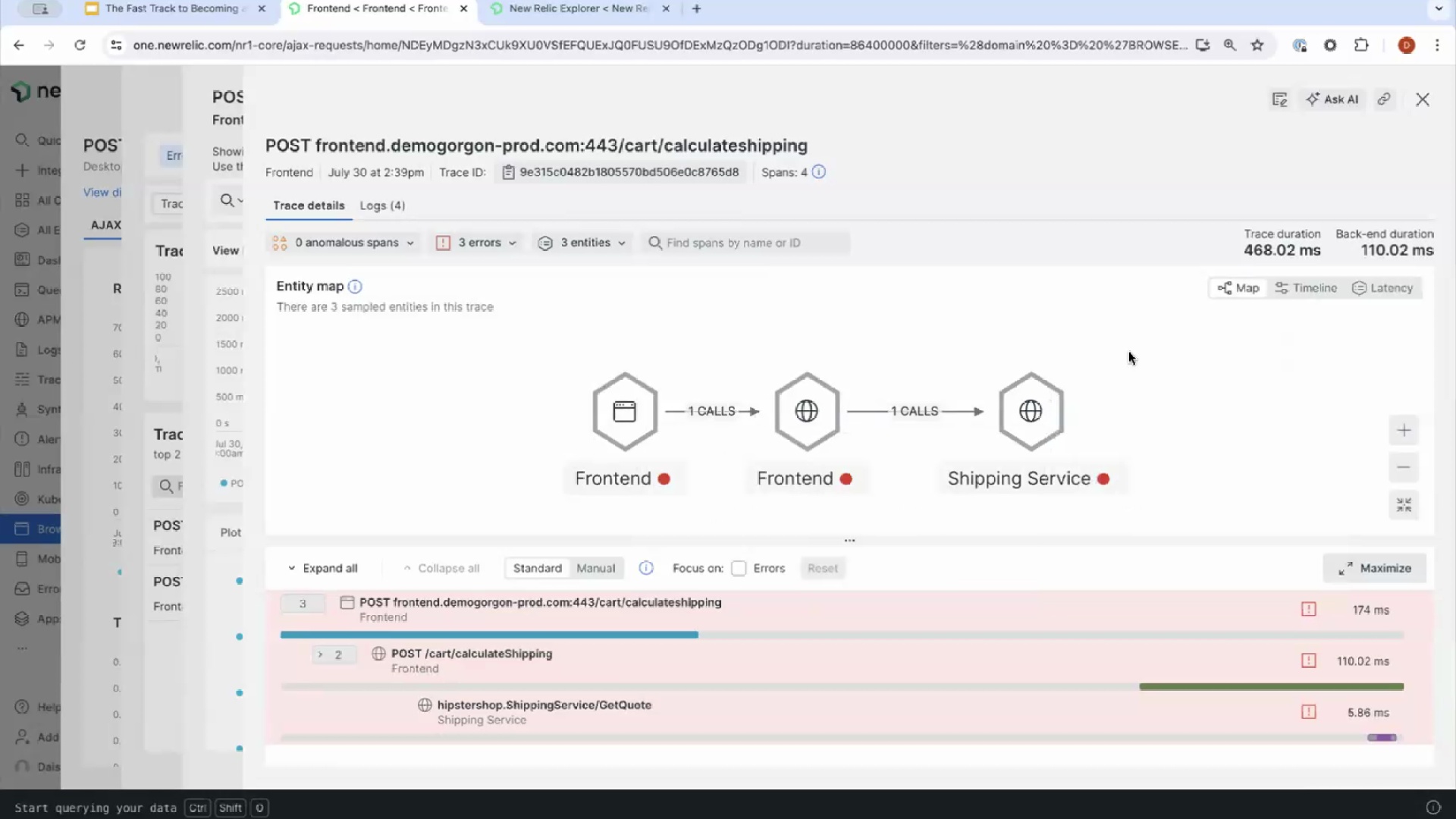Screen dimensions: 1456x819
Task: Click the Ask AI button in toolbar
Action: 1333,99
